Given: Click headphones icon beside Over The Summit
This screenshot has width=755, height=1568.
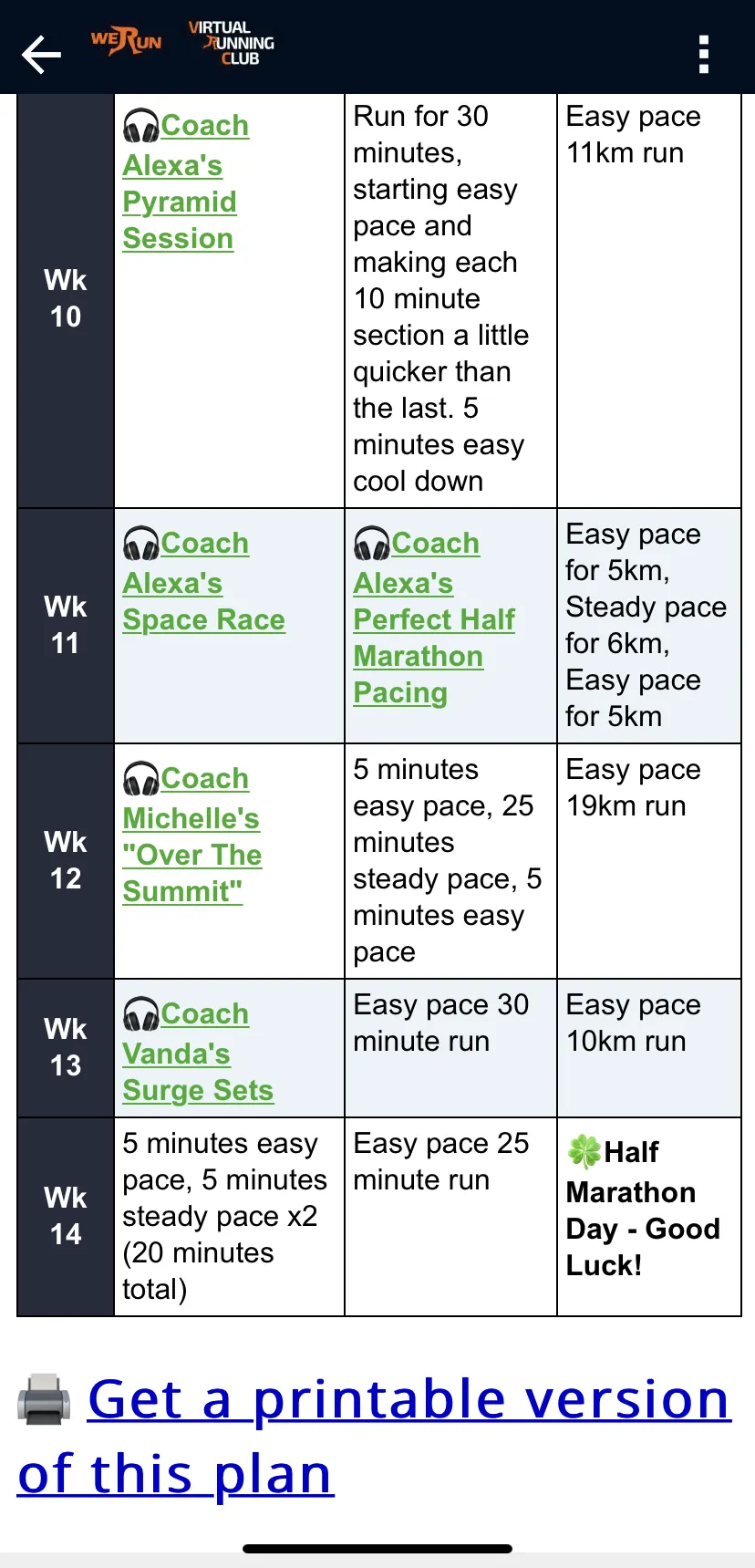Looking at the screenshot, I should 141,779.
